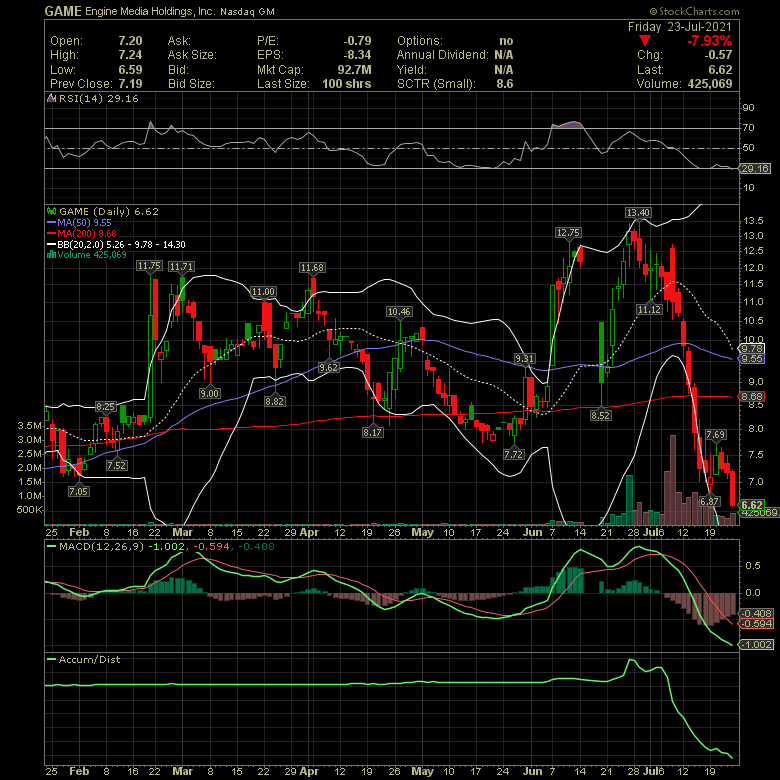This screenshot has width=780, height=780.
Task: Click the 11.75 price label in February
Action: [149, 266]
